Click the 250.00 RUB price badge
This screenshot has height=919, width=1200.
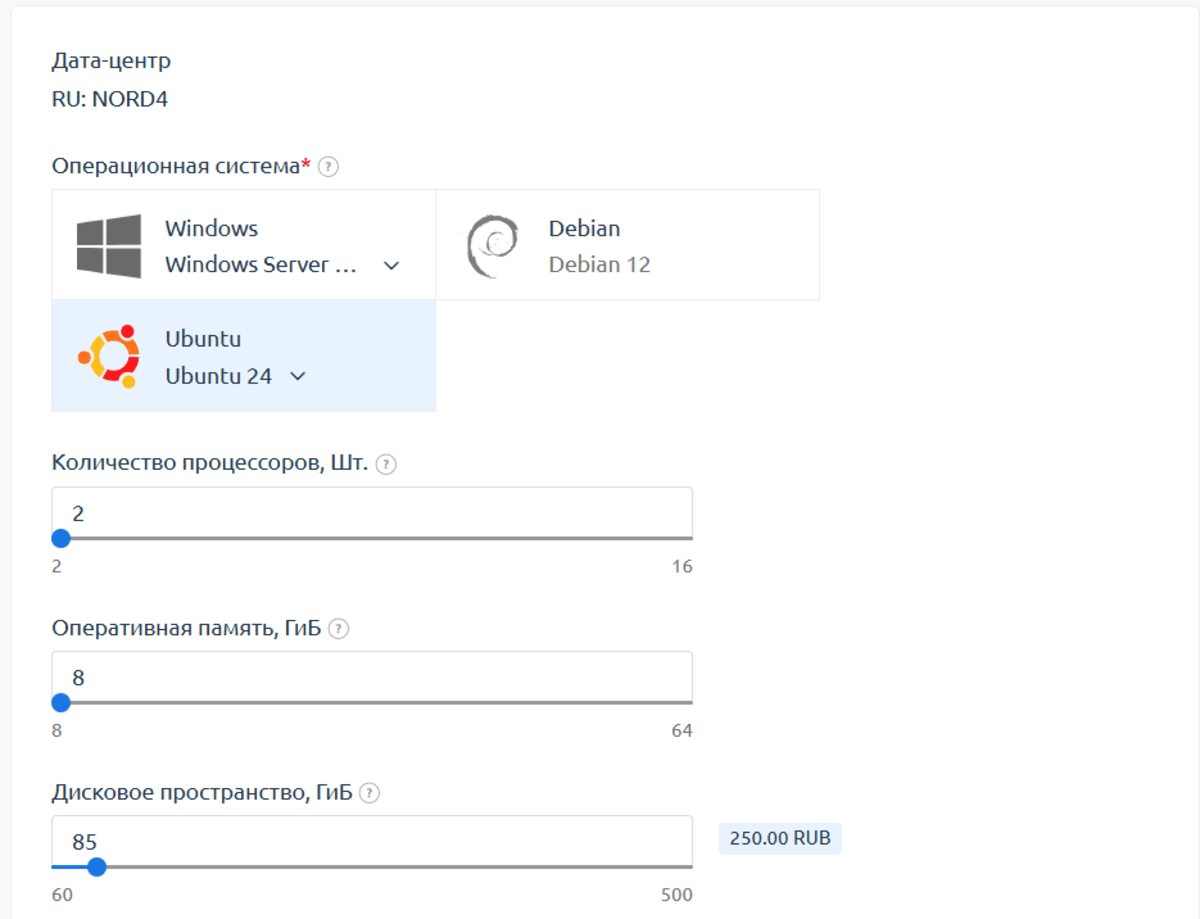point(780,838)
